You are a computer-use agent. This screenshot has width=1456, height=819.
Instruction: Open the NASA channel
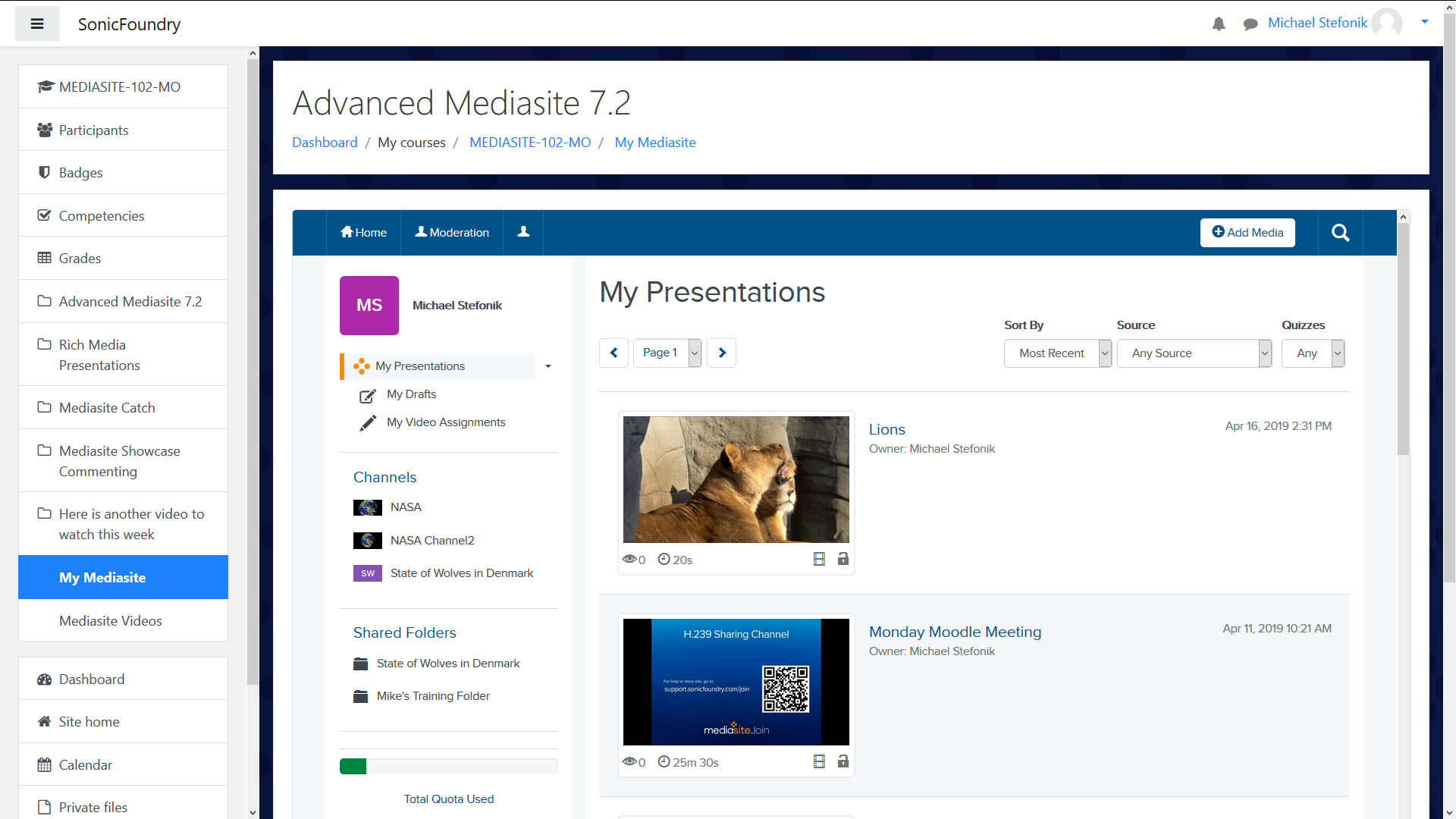tap(406, 507)
